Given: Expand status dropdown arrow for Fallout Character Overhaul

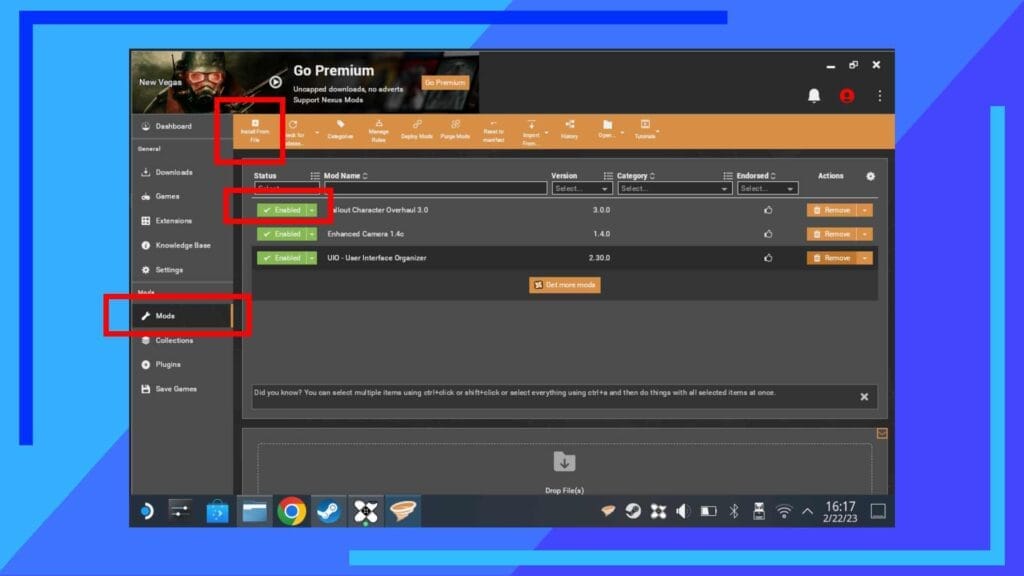Looking at the screenshot, I should point(312,210).
